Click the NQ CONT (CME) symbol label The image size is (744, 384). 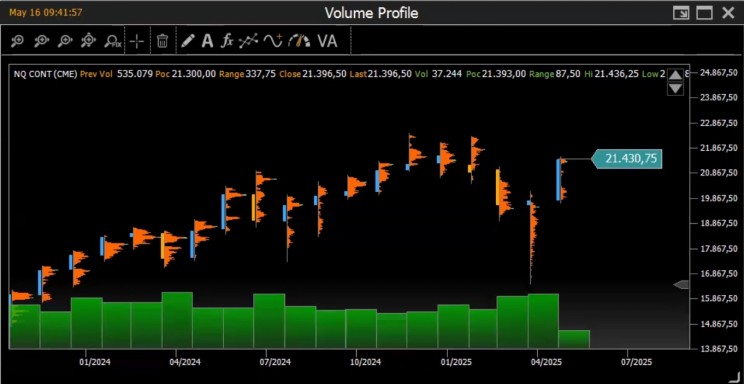45,74
